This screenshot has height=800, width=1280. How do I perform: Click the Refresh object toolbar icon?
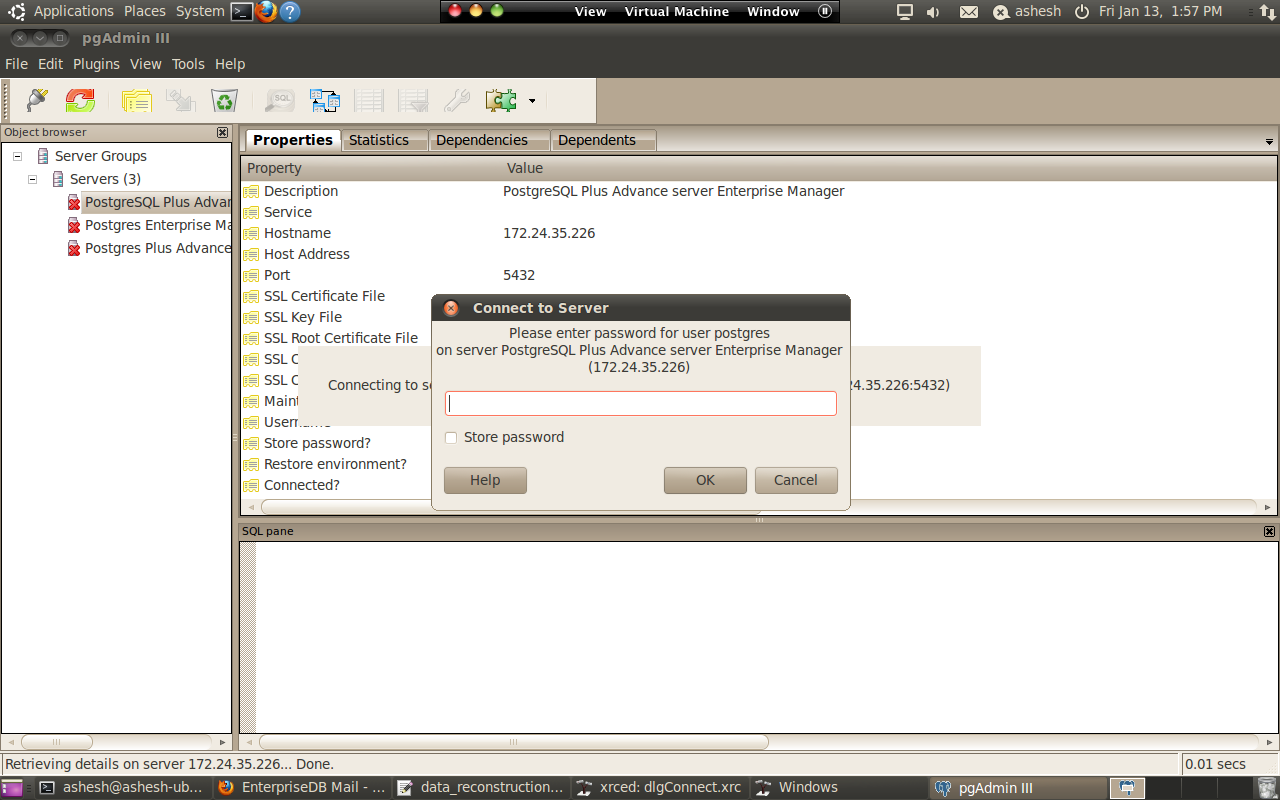[80, 100]
